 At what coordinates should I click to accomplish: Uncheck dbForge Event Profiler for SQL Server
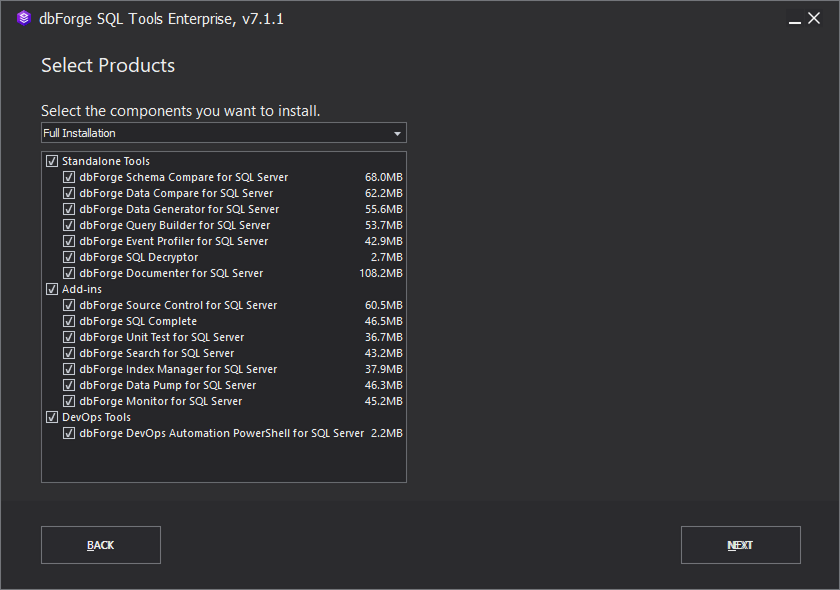point(69,242)
